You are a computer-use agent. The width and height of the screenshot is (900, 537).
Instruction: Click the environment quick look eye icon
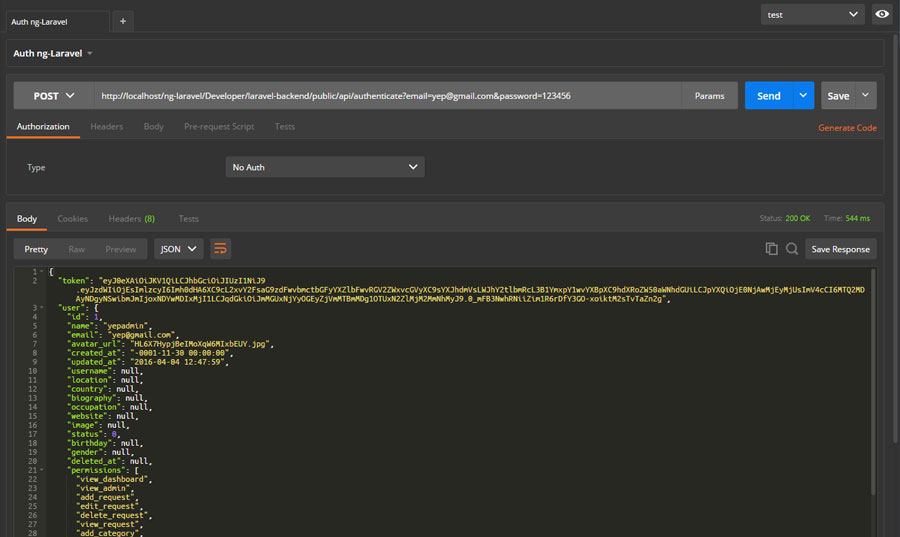(882, 14)
